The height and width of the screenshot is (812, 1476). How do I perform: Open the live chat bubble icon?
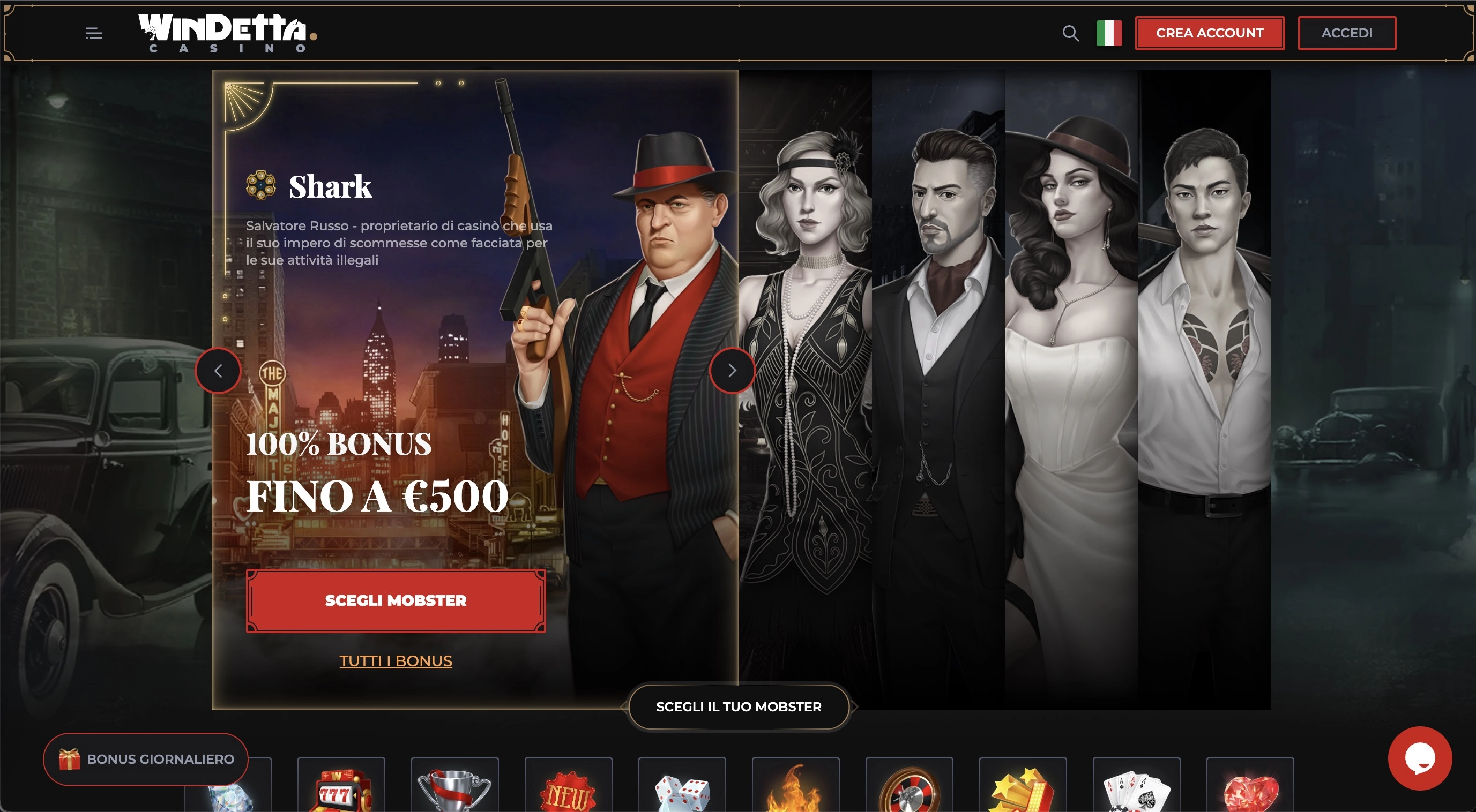click(1420, 759)
